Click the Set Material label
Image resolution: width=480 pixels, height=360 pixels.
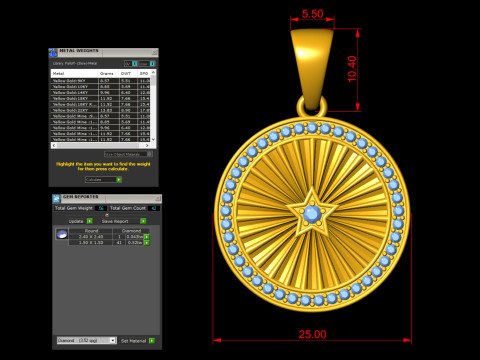[x=133, y=341]
